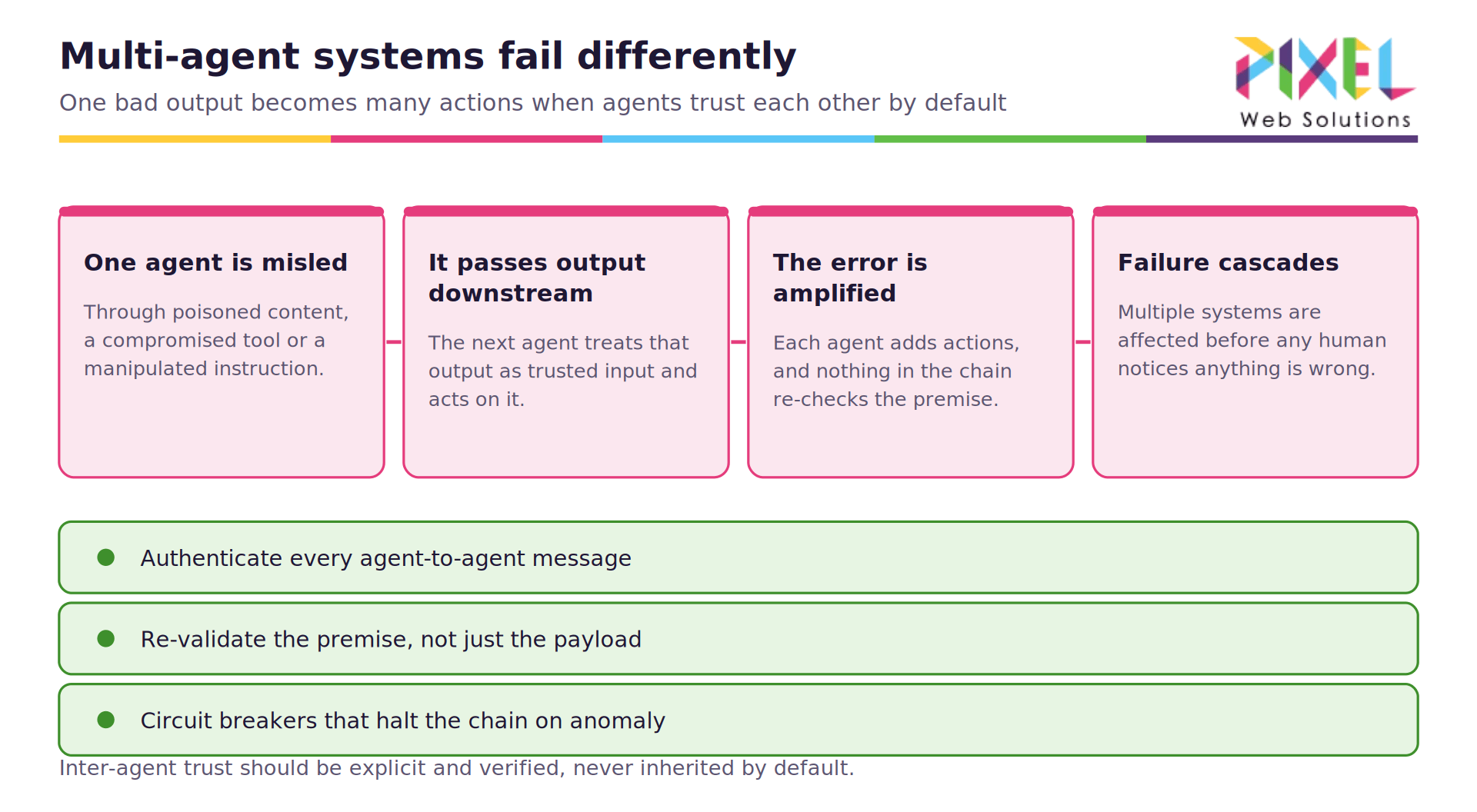Screen dimensions: 1477x812
Task: Click 'Authenticate every agent-to-agent message' row
Action: click(738, 557)
